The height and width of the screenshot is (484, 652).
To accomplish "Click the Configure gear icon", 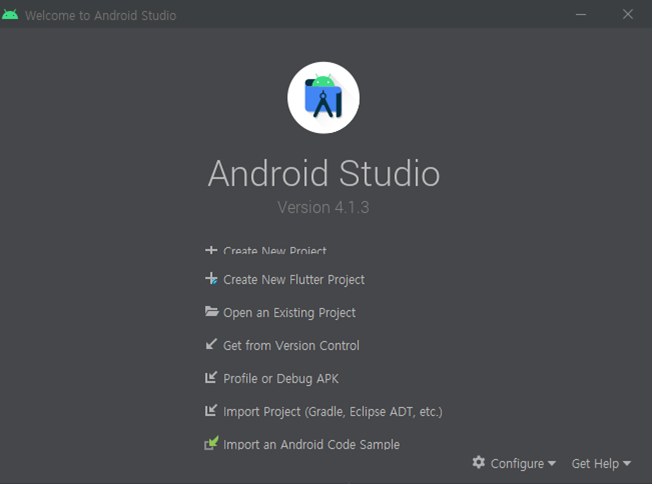I will tap(479, 462).
